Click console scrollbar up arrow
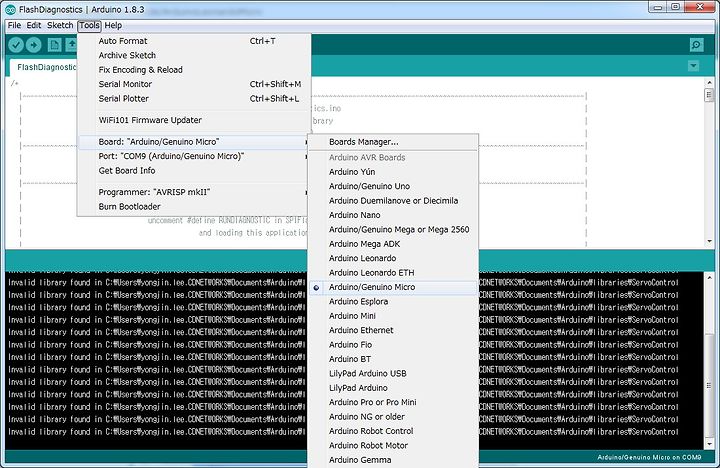 (709, 278)
